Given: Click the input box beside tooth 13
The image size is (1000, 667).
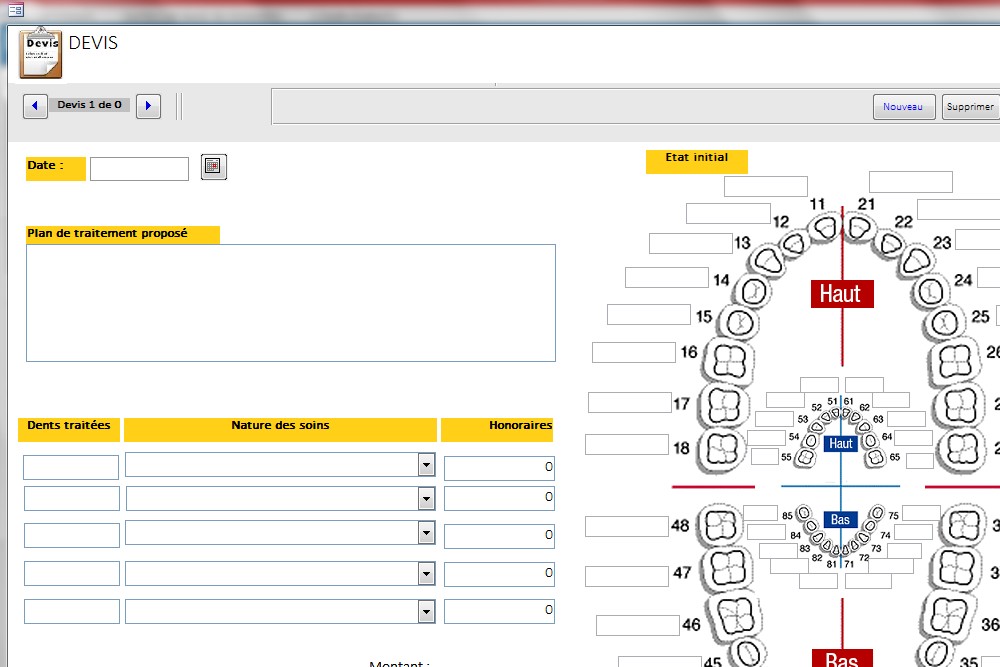Looking at the screenshot, I should click(690, 243).
